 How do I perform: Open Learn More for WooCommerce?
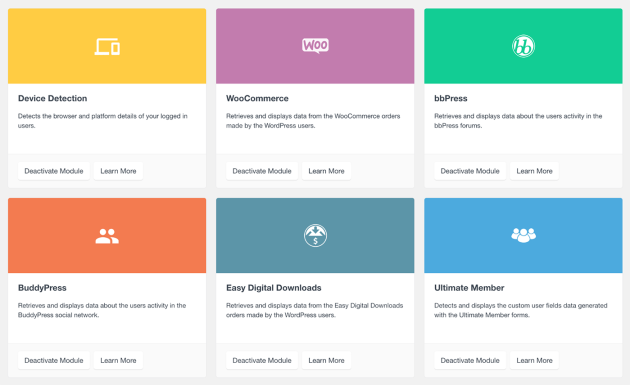tap(326, 171)
